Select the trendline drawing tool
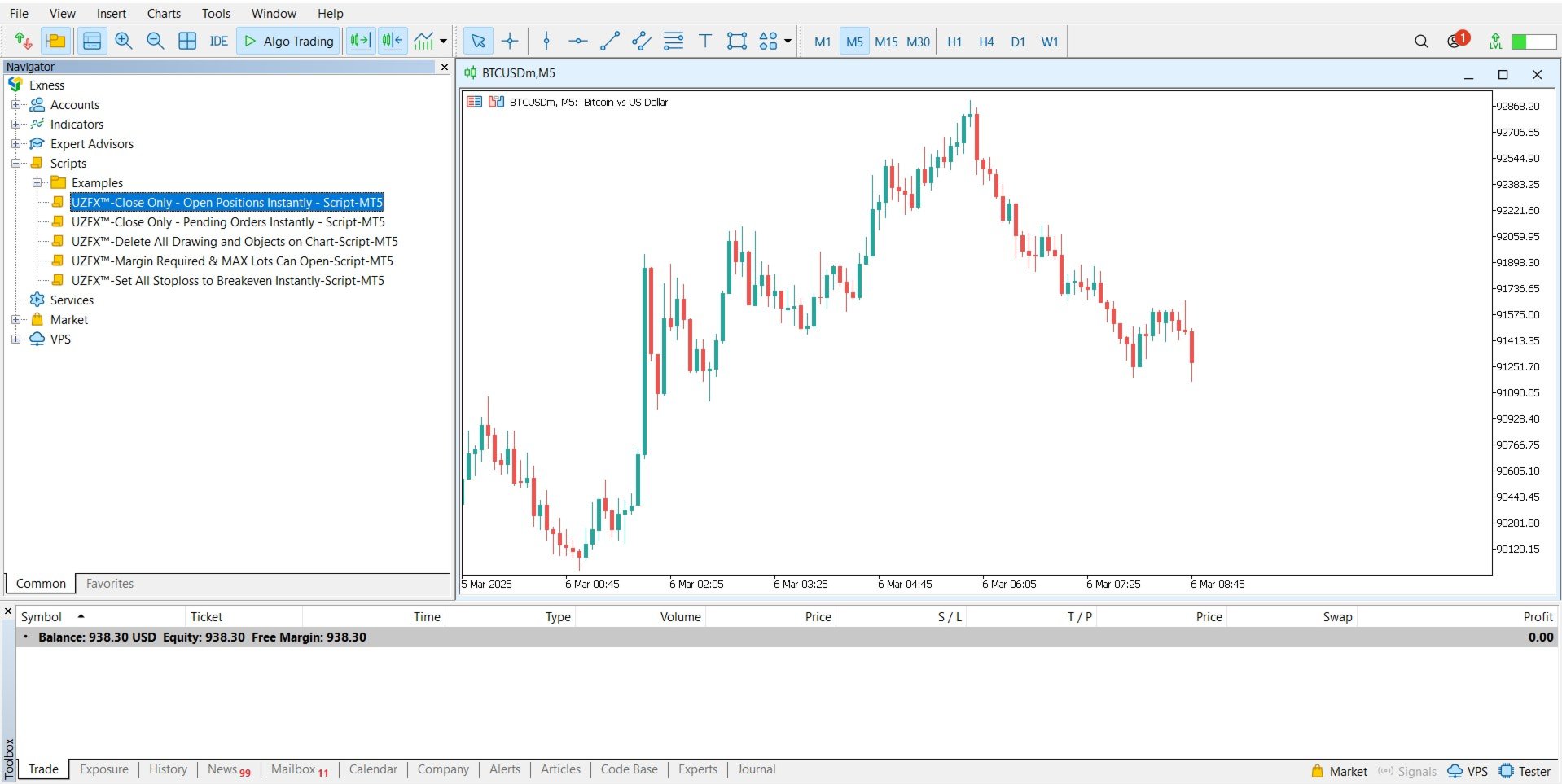This screenshot has height=784, width=1562. click(610, 41)
